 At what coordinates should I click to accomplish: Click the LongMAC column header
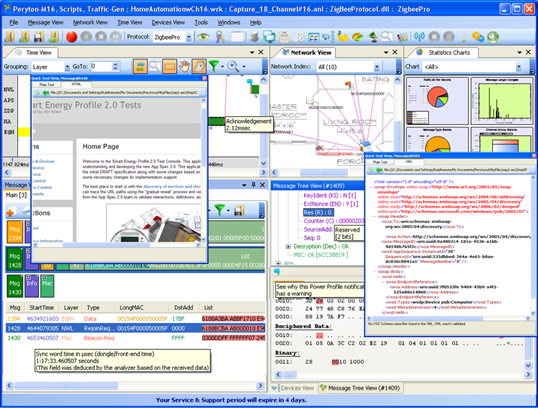[131, 307]
